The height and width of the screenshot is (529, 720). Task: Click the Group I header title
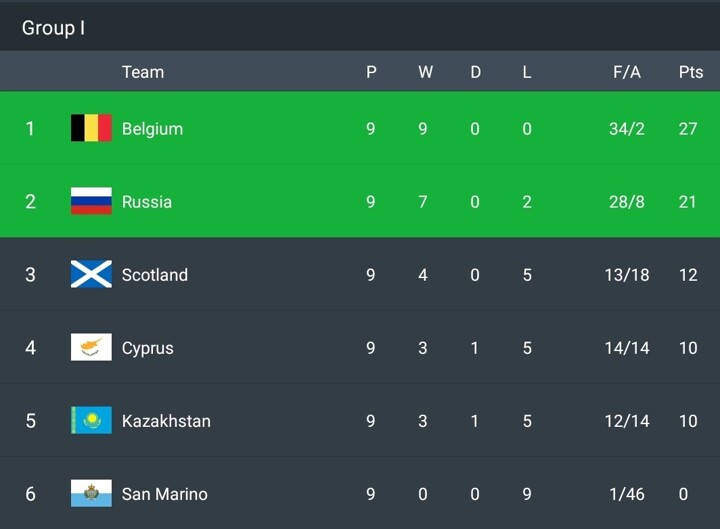[x=53, y=28]
